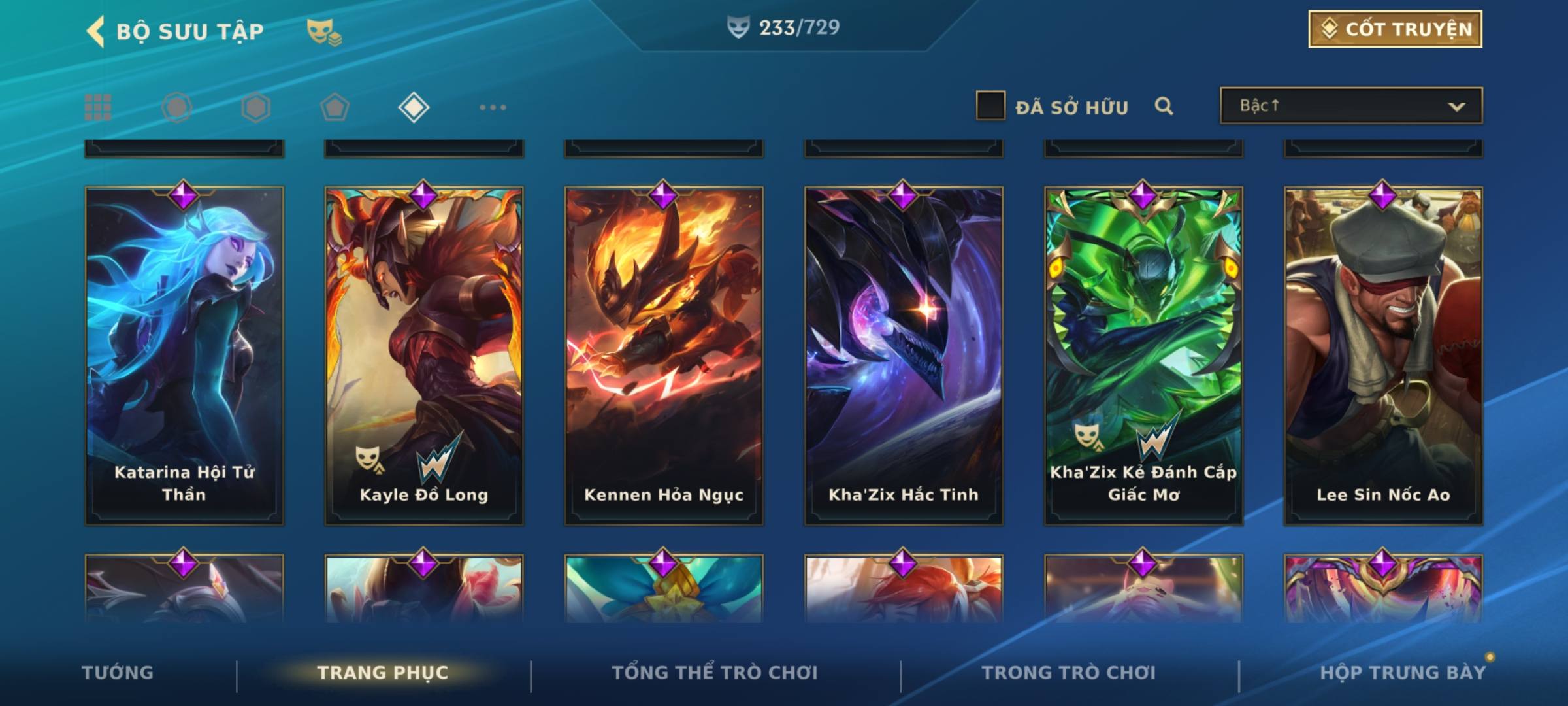View the Lee Sin Nốc Ao skin
The height and width of the screenshot is (706, 1568).
point(1384,356)
